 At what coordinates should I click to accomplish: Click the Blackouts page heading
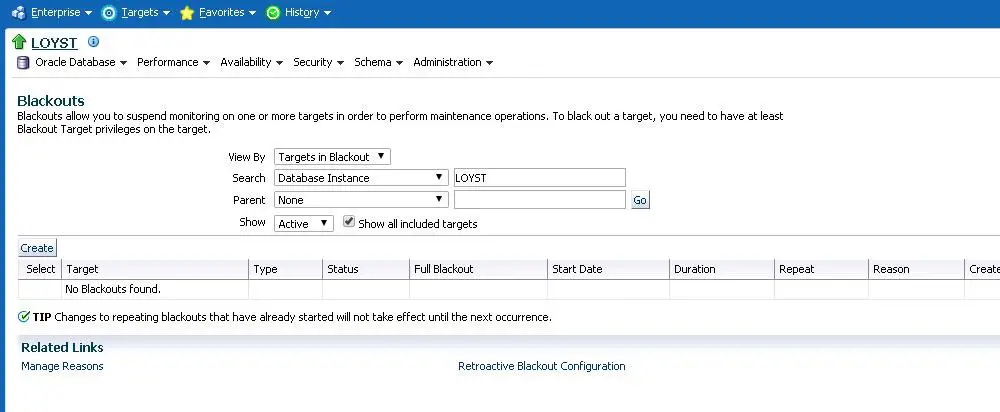click(51, 101)
